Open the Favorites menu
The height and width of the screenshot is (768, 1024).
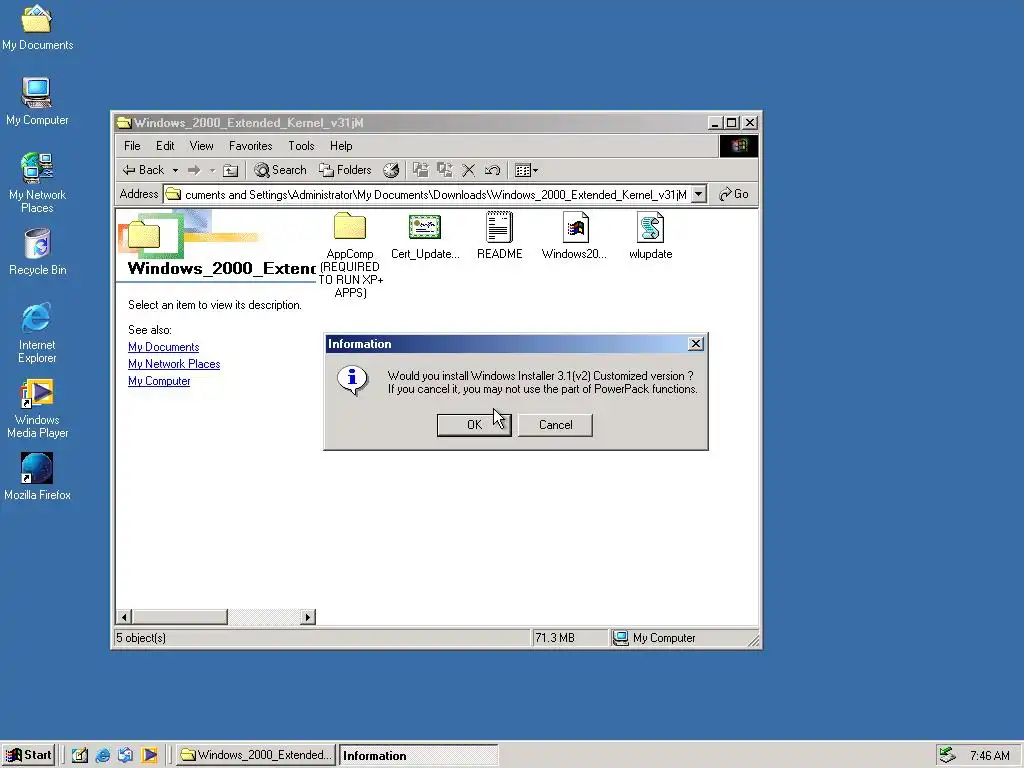[250, 146]
